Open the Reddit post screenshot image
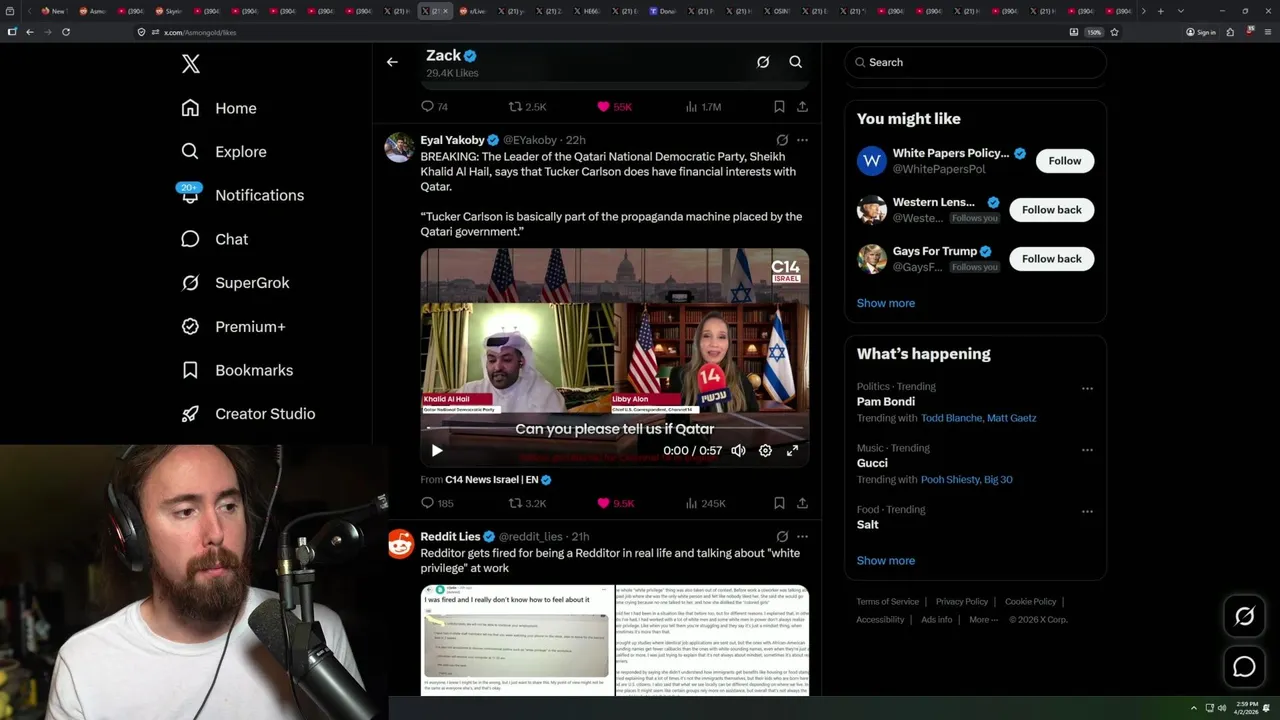1280x720 pixels. [x=518, y=640]
